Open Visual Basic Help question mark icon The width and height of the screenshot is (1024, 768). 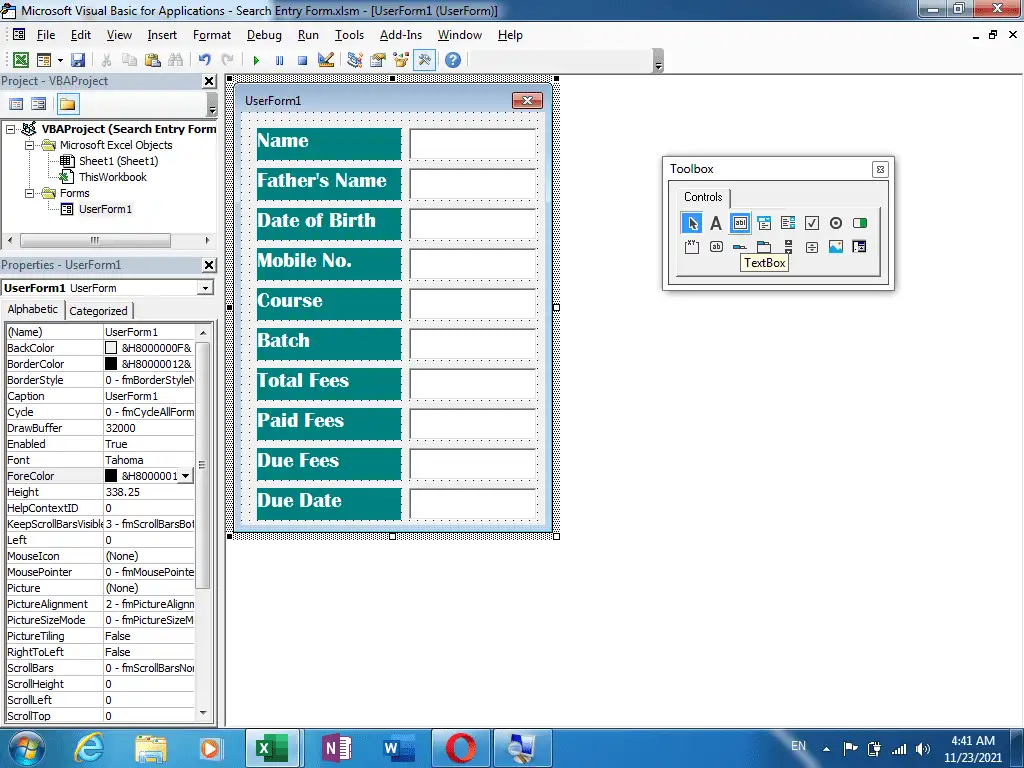pos(453,60)
